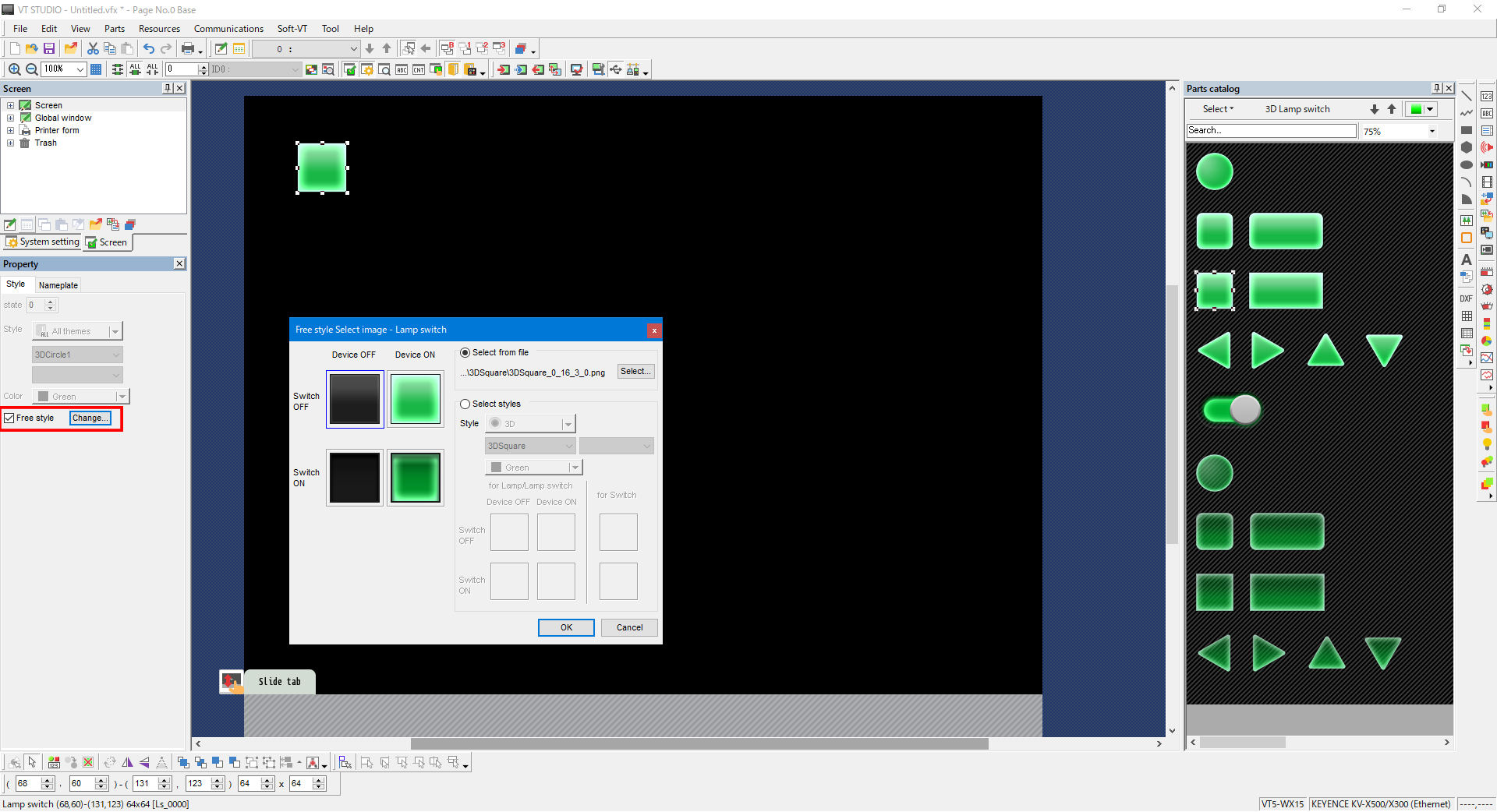This screenshot has height=812, width=1497.
Task: Choose the Select from file radio button
Action: tap(465, 353)
